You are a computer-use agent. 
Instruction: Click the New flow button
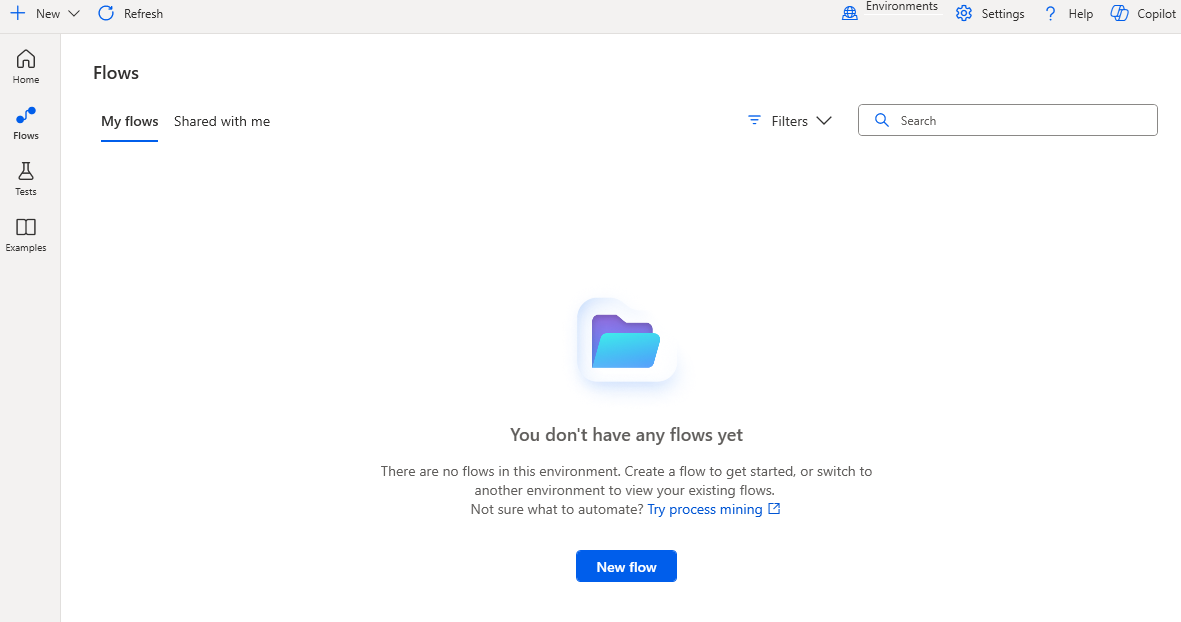(626, 565)
